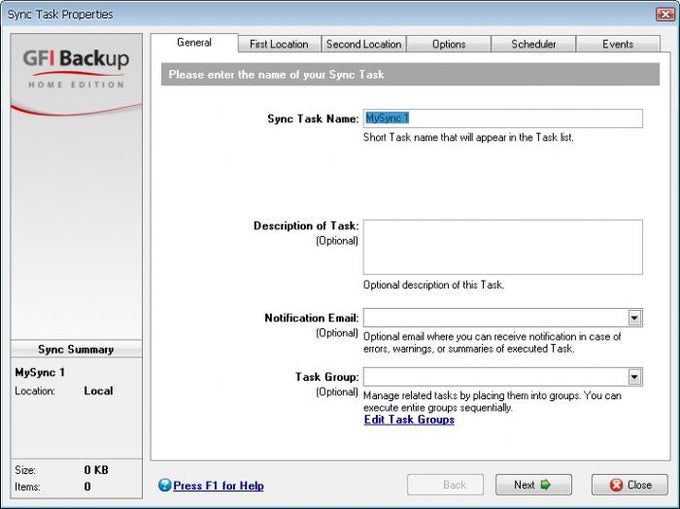
Task: Click the green arrow icon on Next
Action: pos(546,485)
